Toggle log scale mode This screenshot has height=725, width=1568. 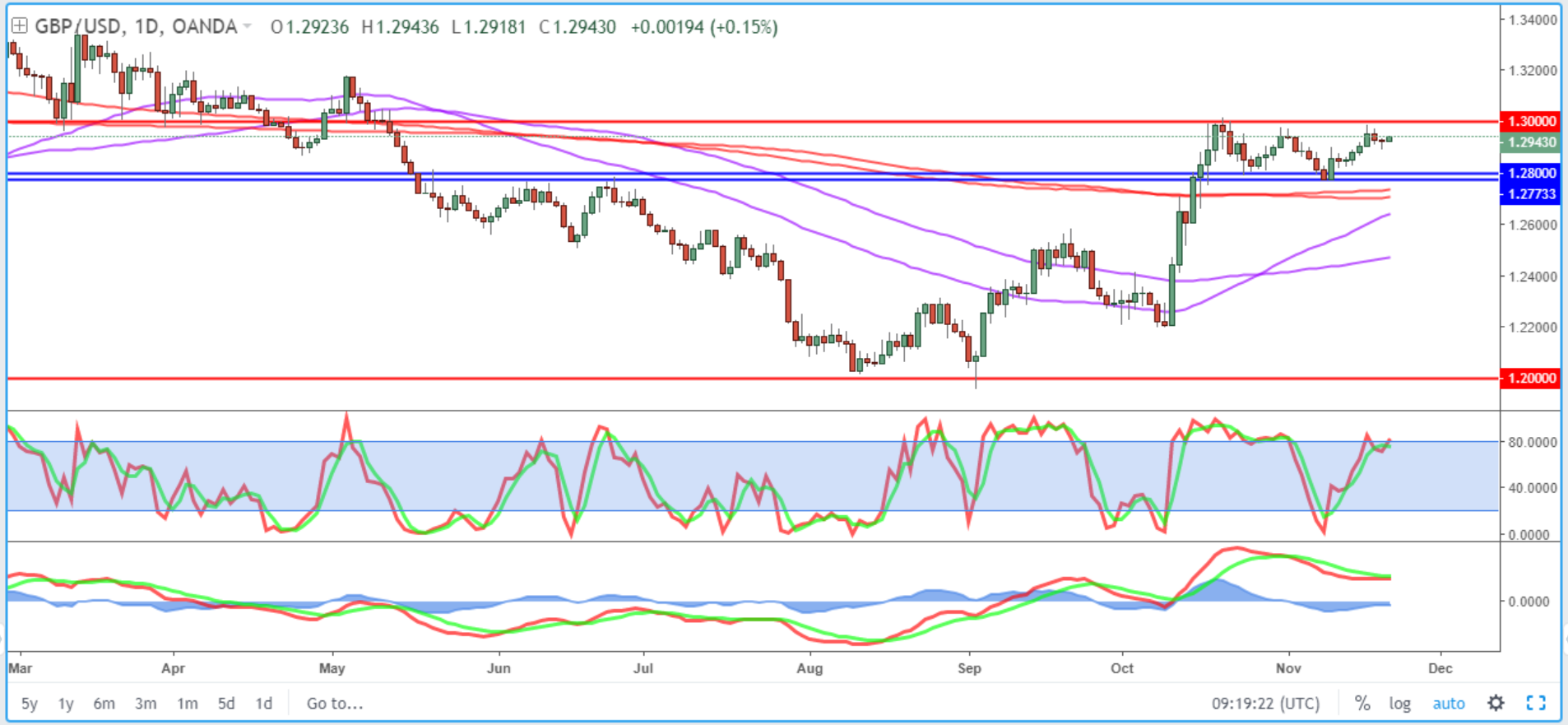(x=1400, y=704)
